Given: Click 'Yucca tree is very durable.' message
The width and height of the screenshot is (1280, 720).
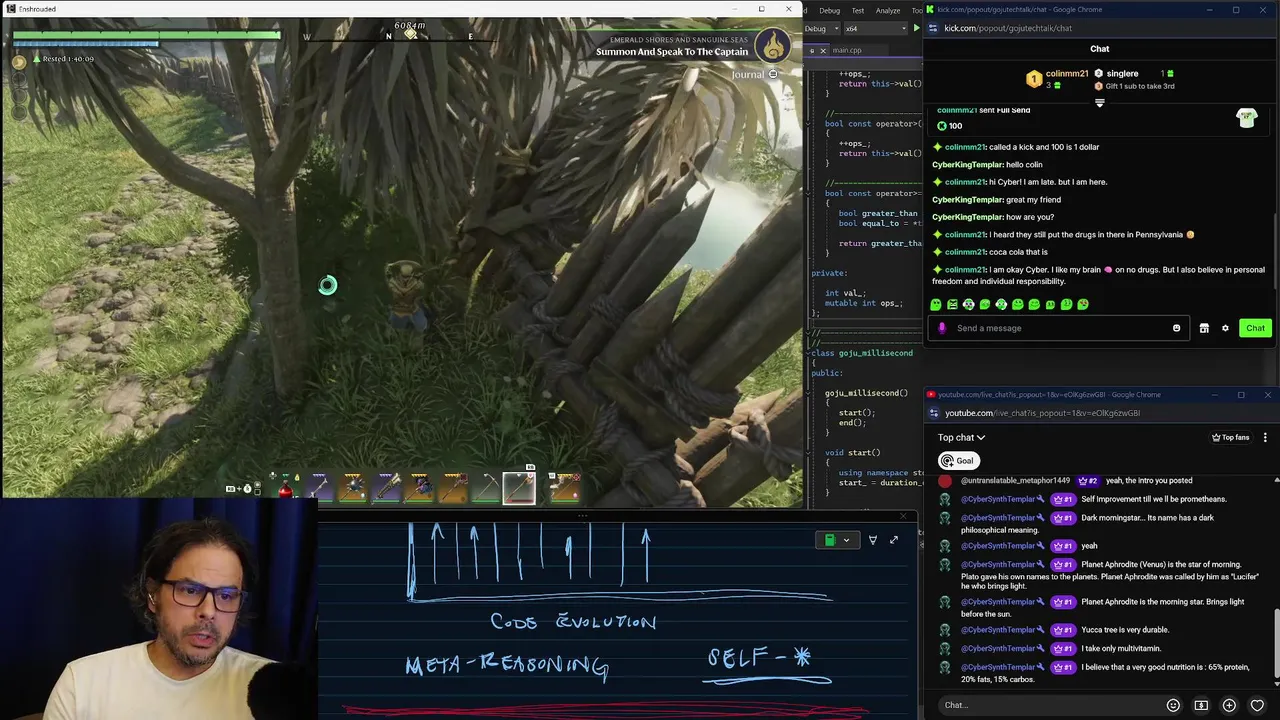Looking at the screenshot, I should pos(1125,630).
